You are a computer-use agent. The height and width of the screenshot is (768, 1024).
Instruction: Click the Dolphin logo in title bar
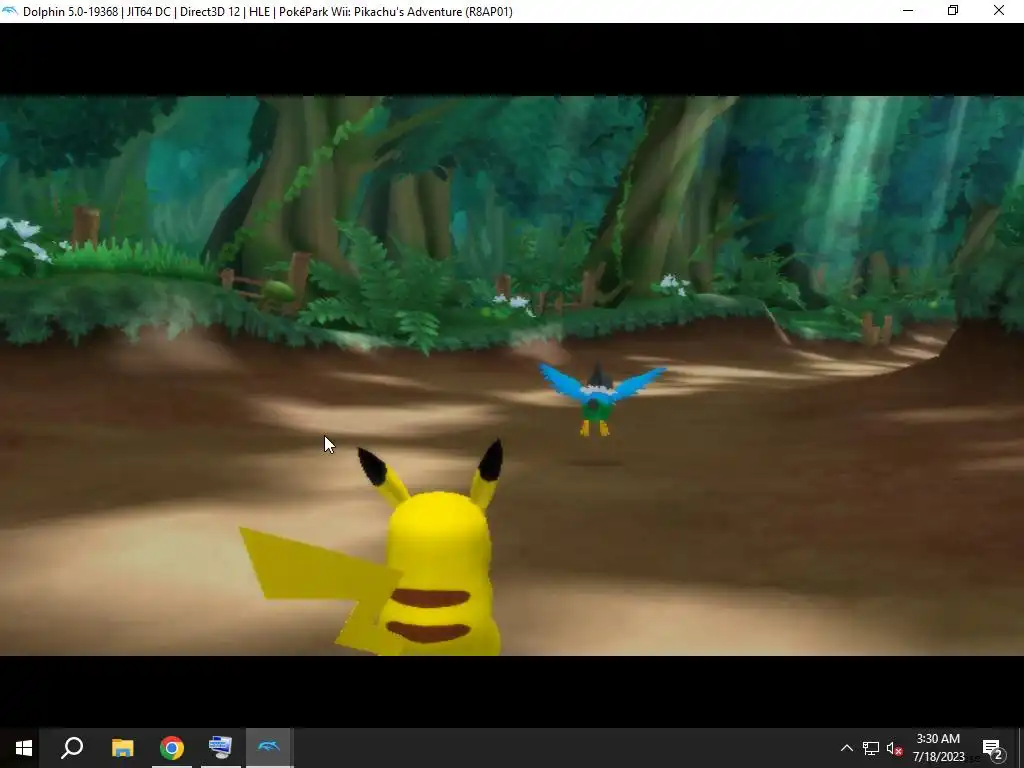pos(10,11)
